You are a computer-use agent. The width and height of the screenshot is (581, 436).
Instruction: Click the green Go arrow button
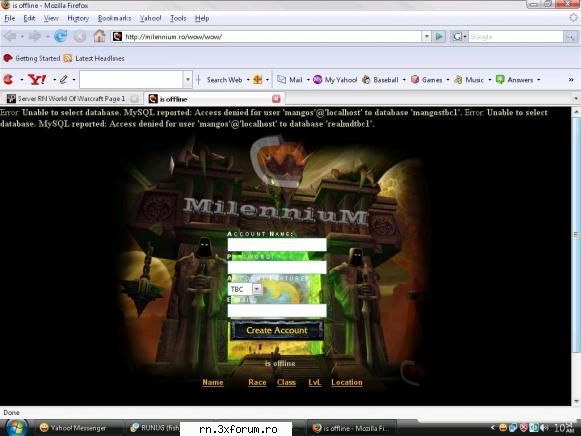(x=439, y=36)
